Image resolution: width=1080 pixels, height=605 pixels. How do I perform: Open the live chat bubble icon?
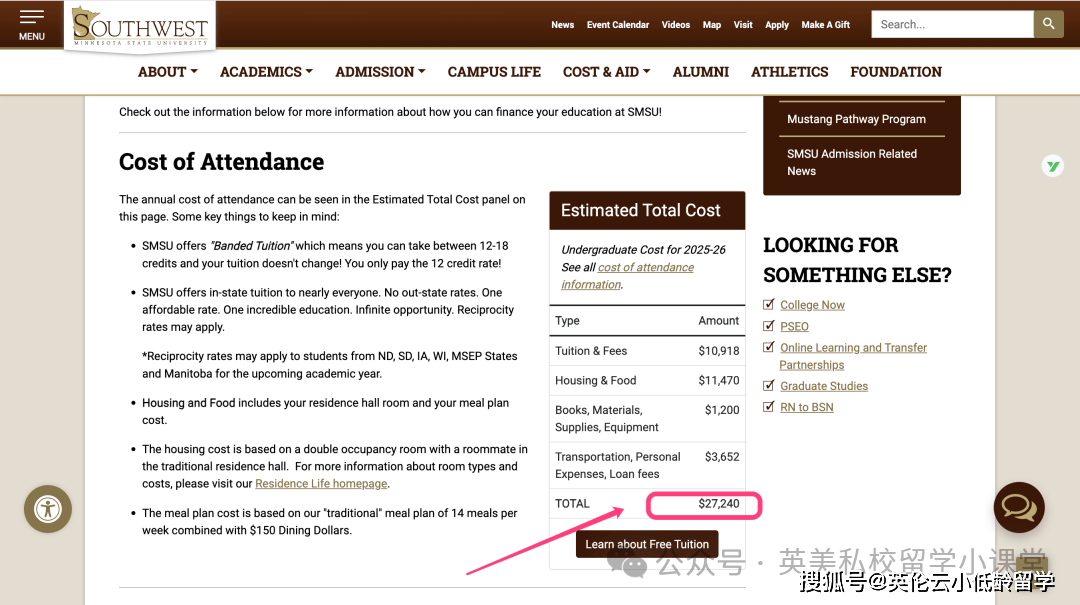pyautogui.click(x=1018, y=507)
